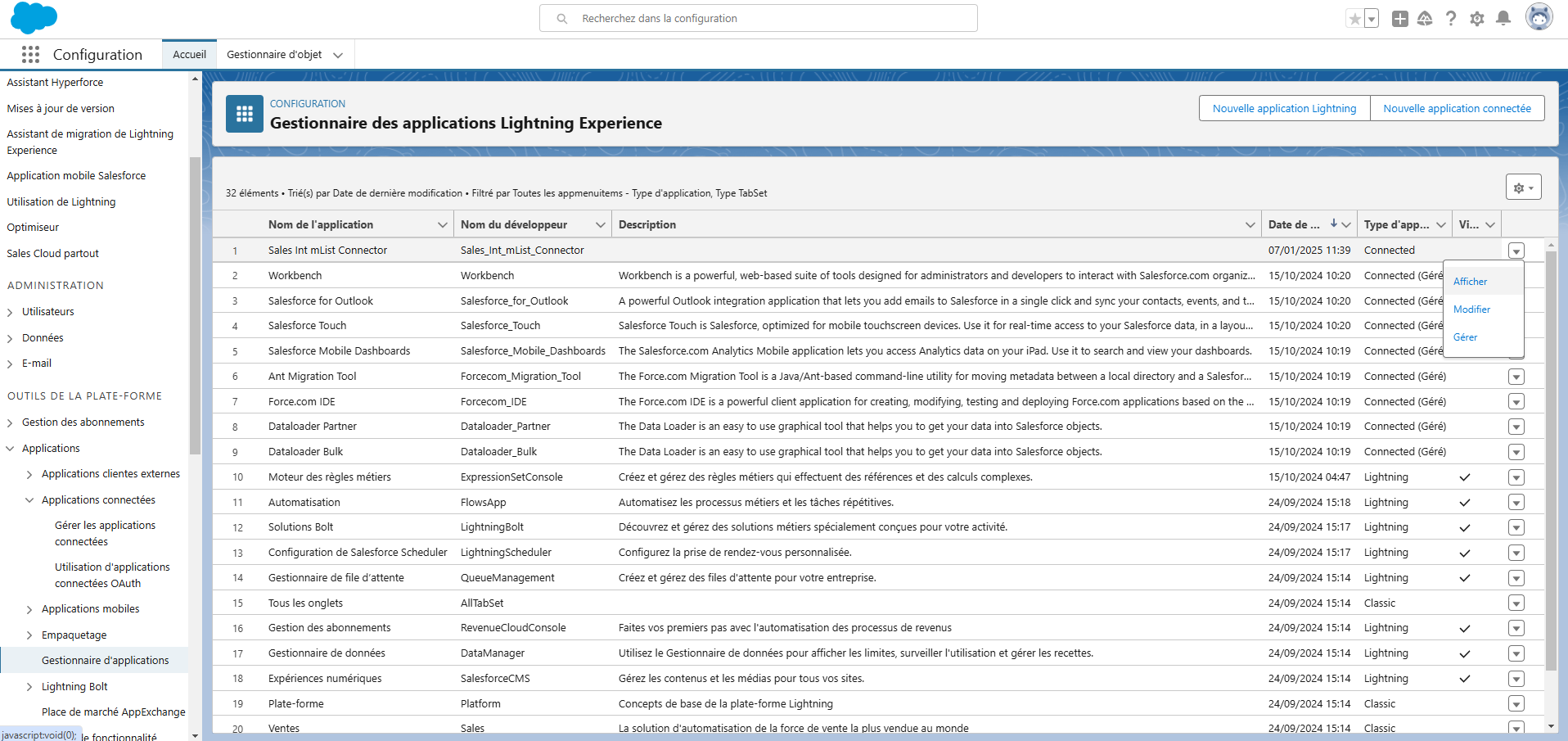This screenshot has height=741, width=1568.
Task: Open row actions for Gestion des abonnements row
Action: 1516,628
